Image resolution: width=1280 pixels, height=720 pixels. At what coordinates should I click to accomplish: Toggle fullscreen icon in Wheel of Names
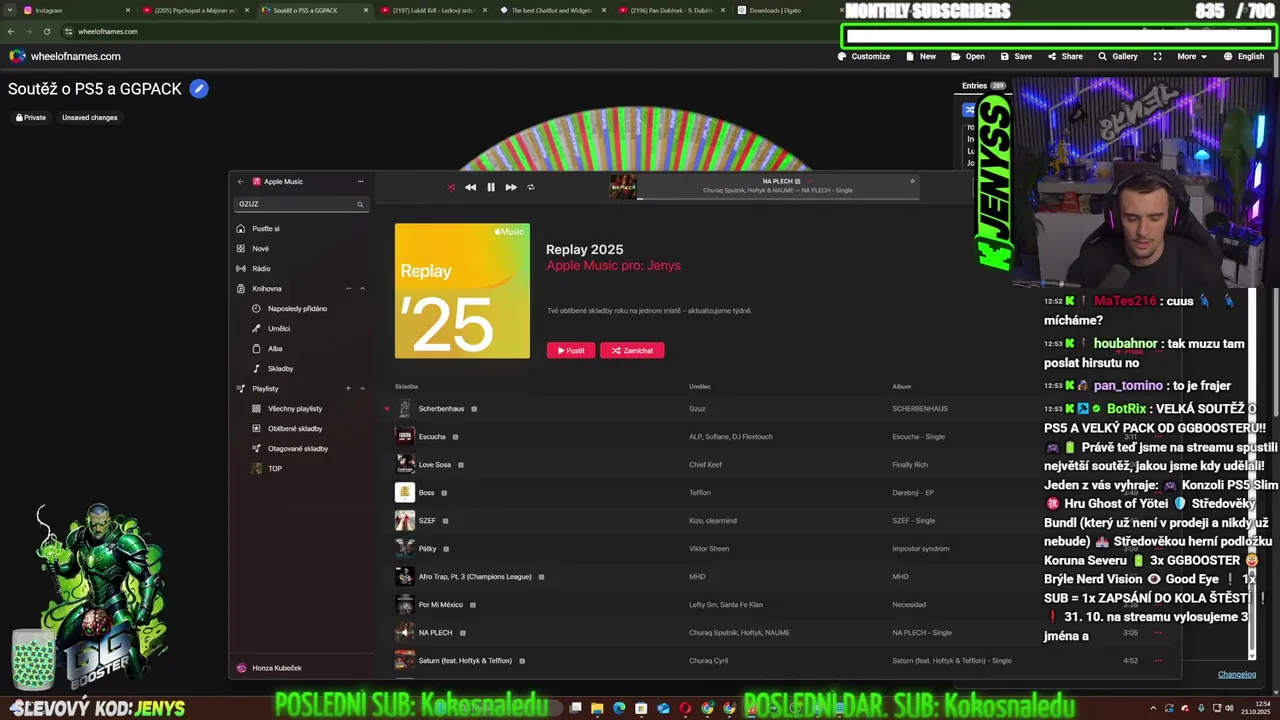point(1157,56)
